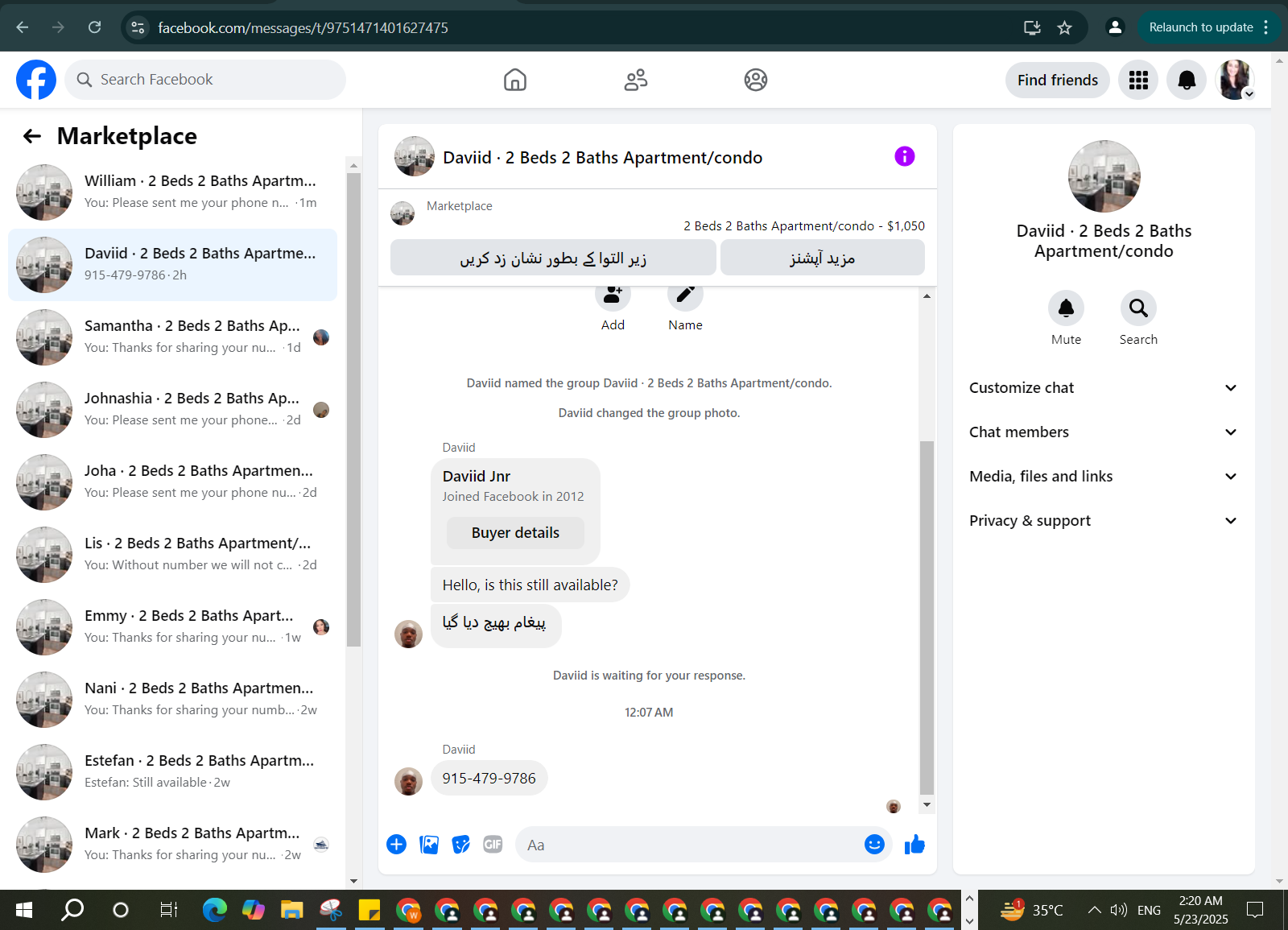Screen dimensions: 1288x930
Task: Expand Customize chat section
Action: pos(1103,387)
